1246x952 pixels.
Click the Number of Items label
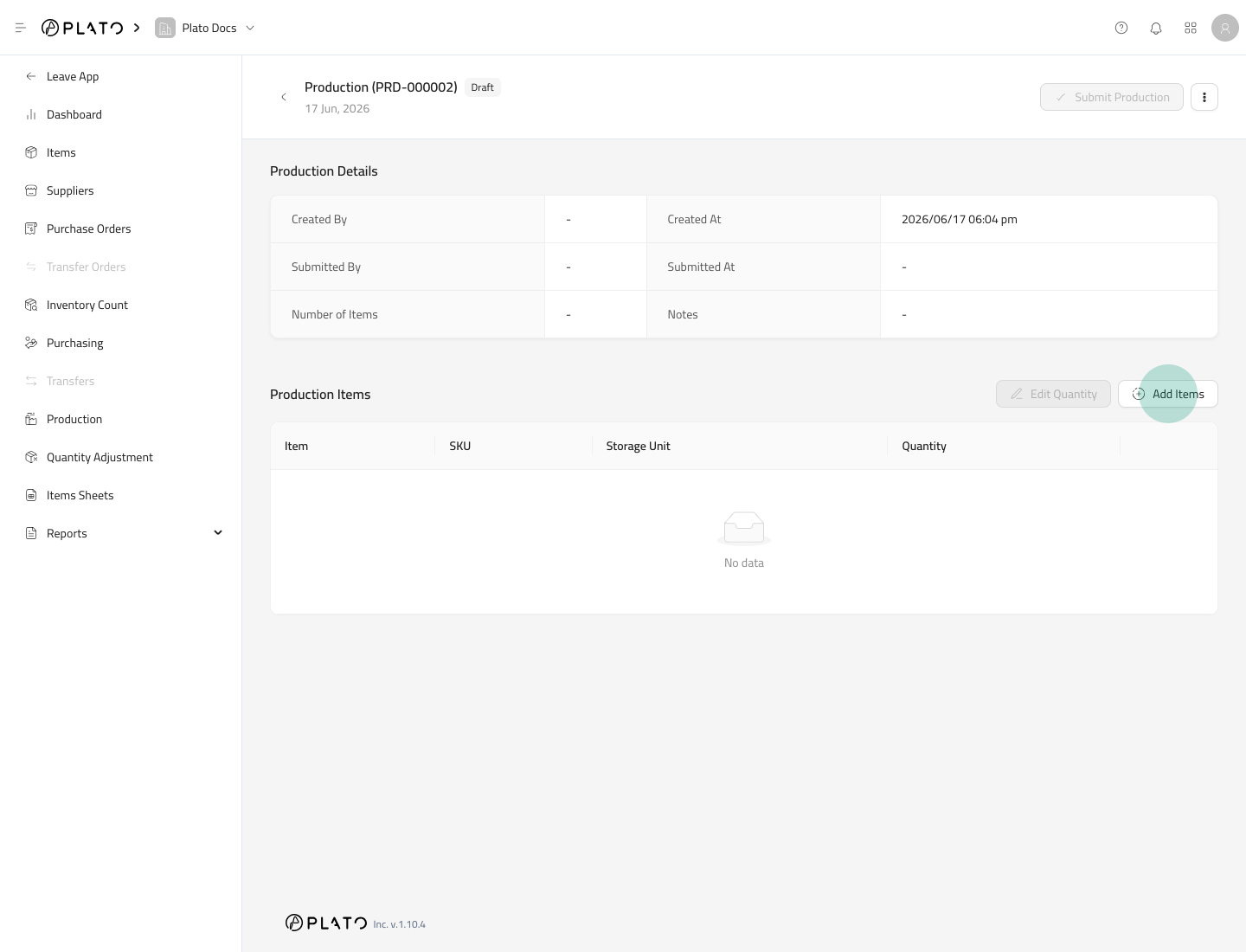335,314
